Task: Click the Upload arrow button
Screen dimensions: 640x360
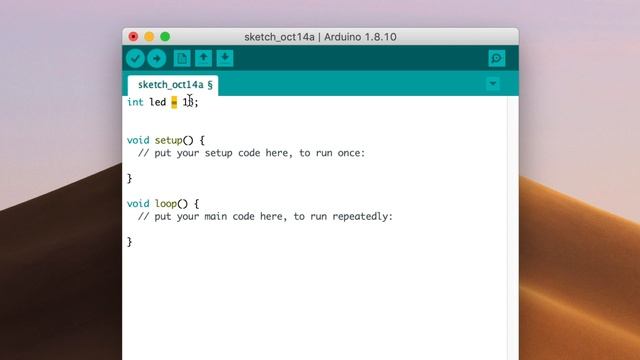Action: pyautogui.click(x=157, y=58)
